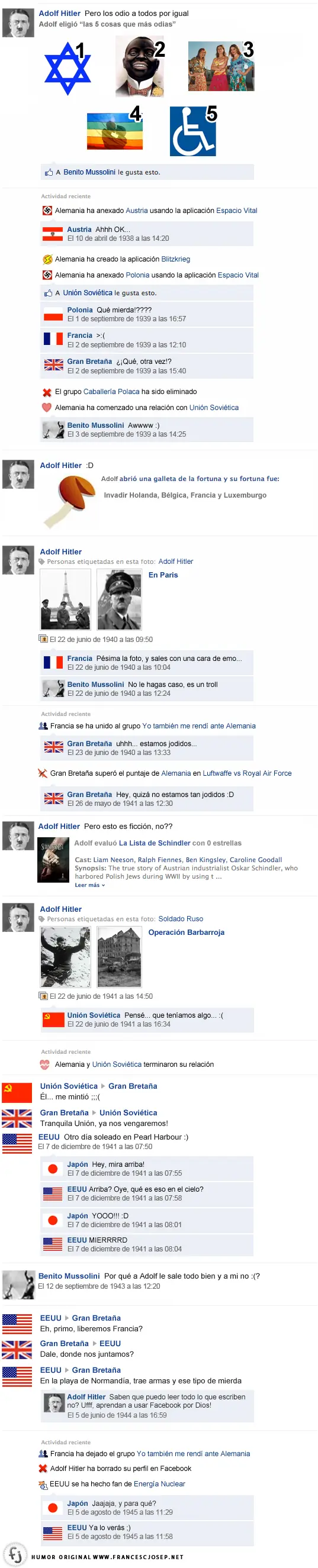
Task: Click the group icon beside Francia se ha unido
Action: point(43,726)
